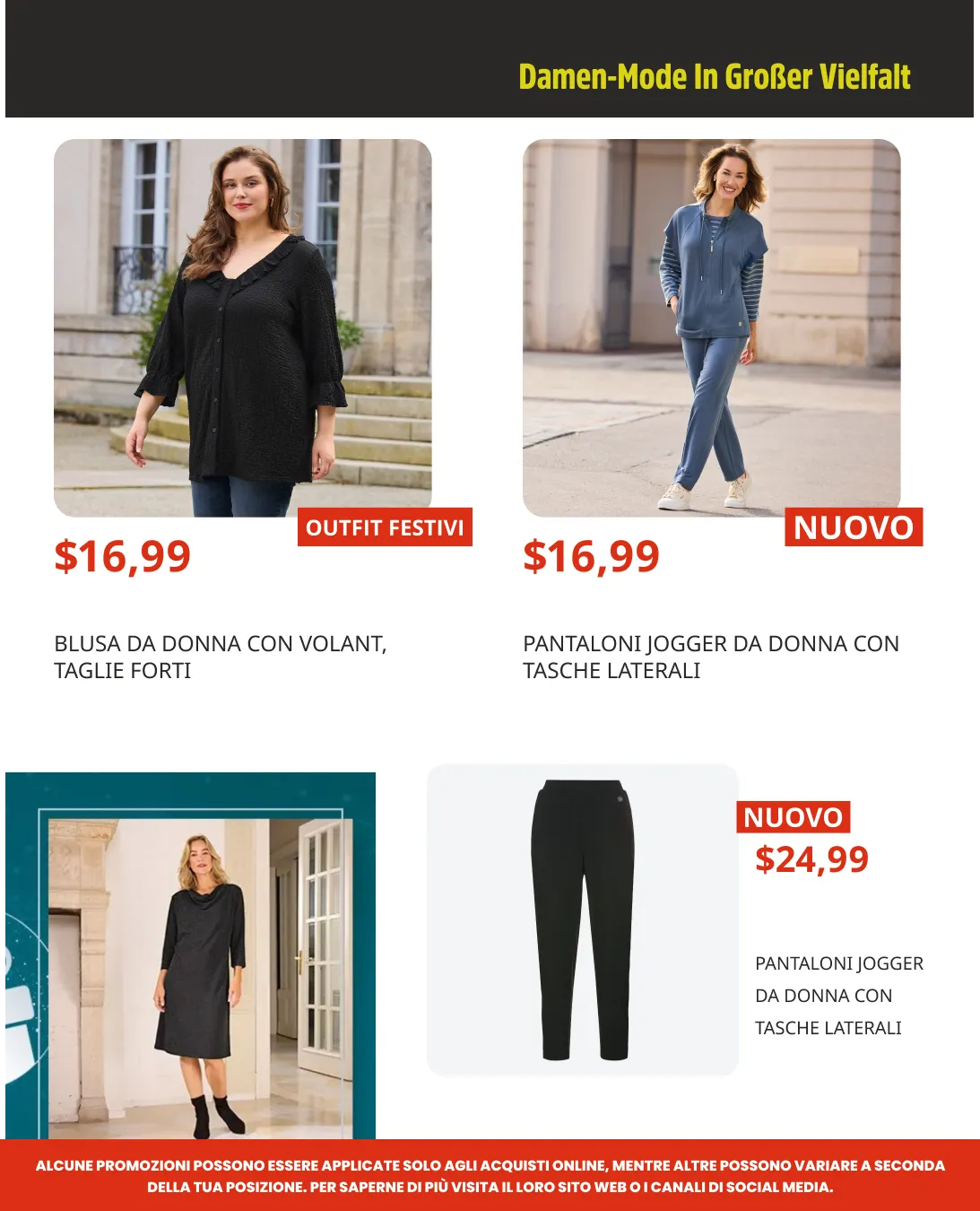
Task: Click the OUTFIT FESTIVI badge
Action: point(385,527)
